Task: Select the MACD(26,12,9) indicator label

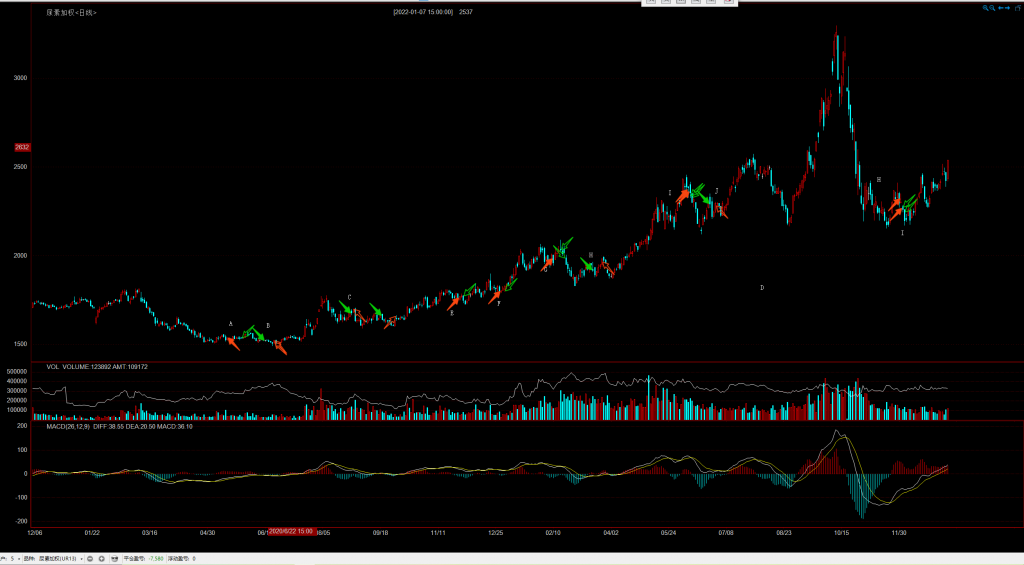Action: (x=67, y=426)
